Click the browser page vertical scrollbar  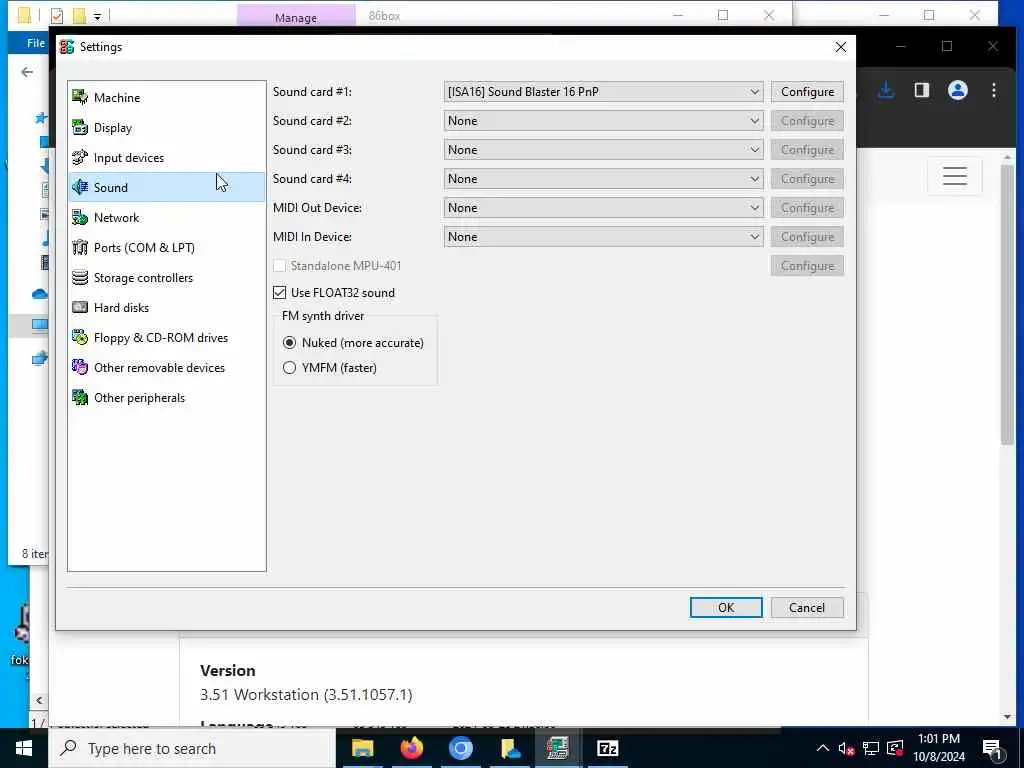(x=1007, y=304)
